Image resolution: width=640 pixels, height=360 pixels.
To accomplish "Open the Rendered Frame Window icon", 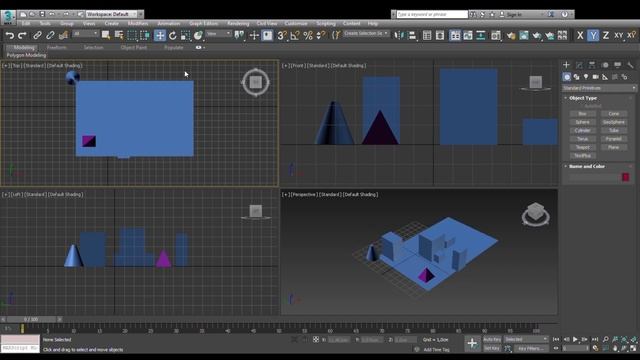I will coord(524,36).
